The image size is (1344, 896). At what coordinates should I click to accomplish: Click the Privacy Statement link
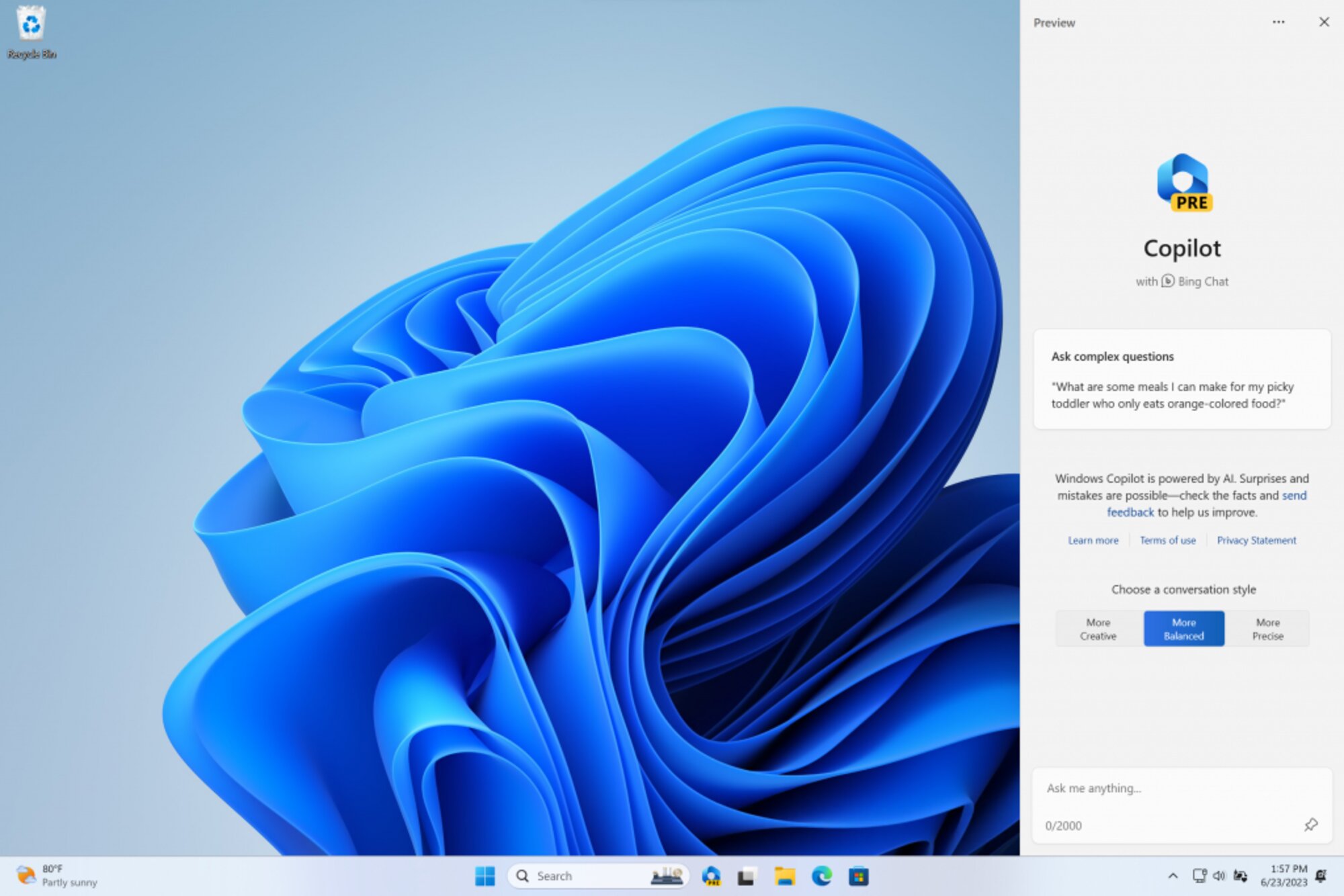(1257, 540)
